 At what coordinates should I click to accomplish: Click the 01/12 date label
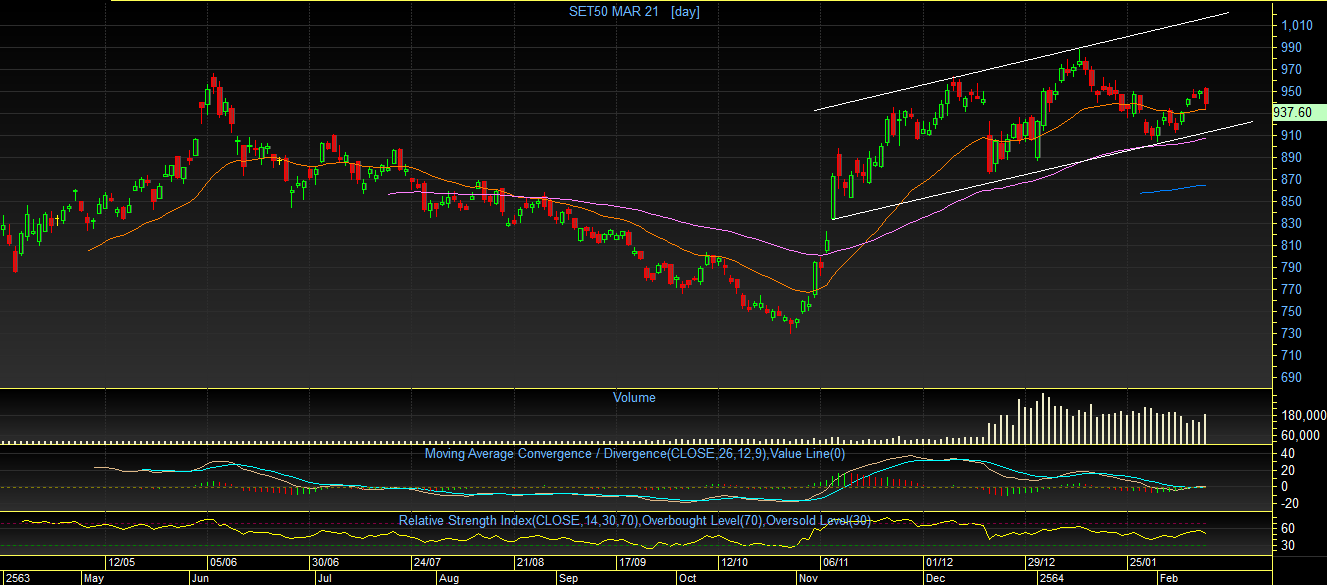click(x=938, y=562)
